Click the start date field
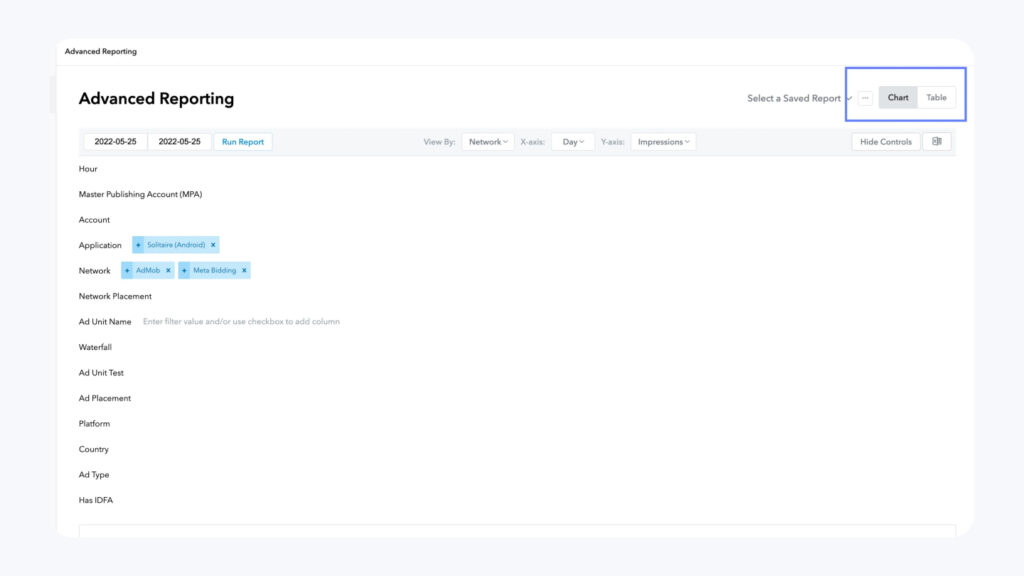The width and height of the screenshot is (1024, 576). 116,142
